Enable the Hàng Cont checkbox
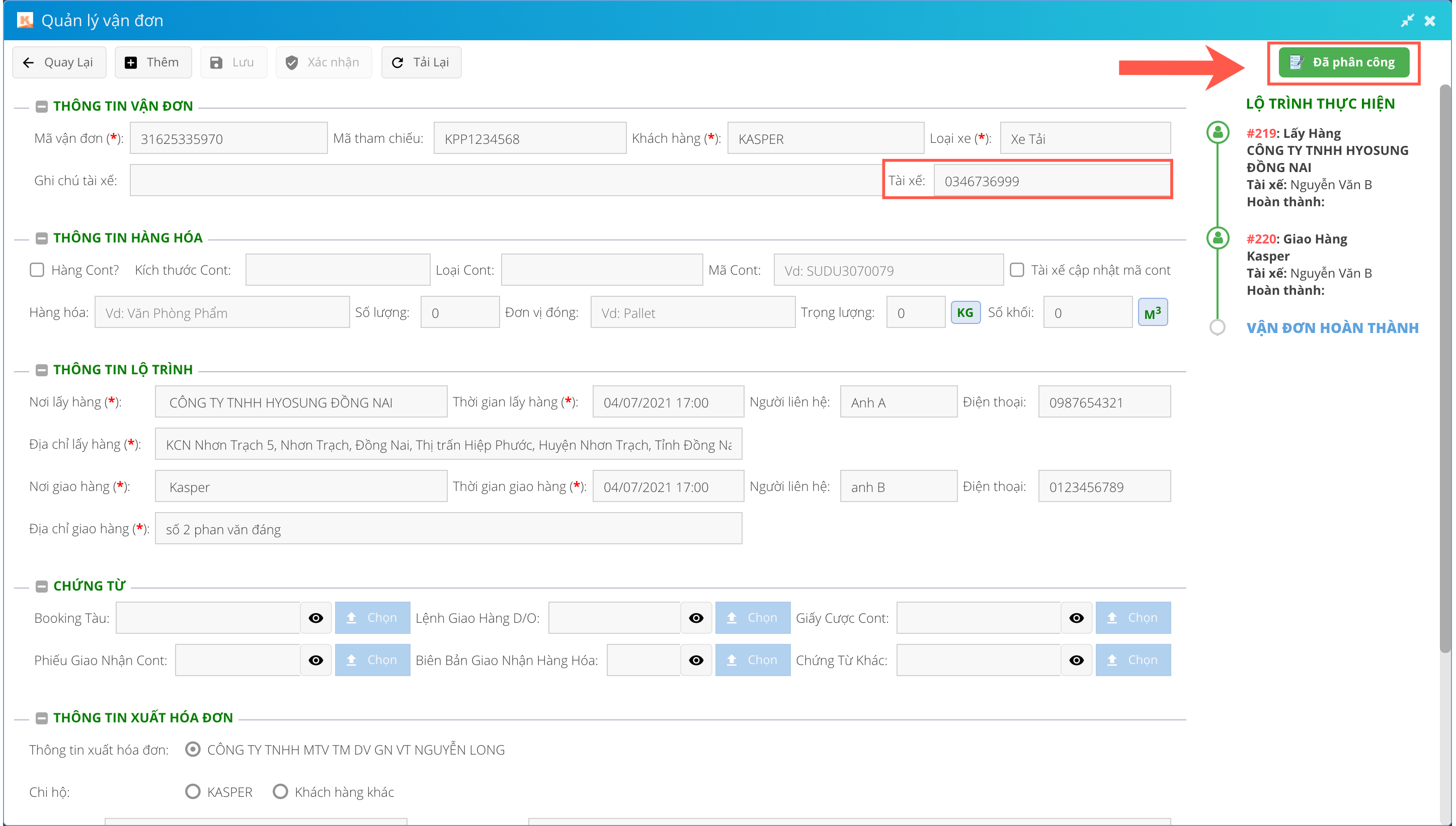 click(x=37, y=270)
